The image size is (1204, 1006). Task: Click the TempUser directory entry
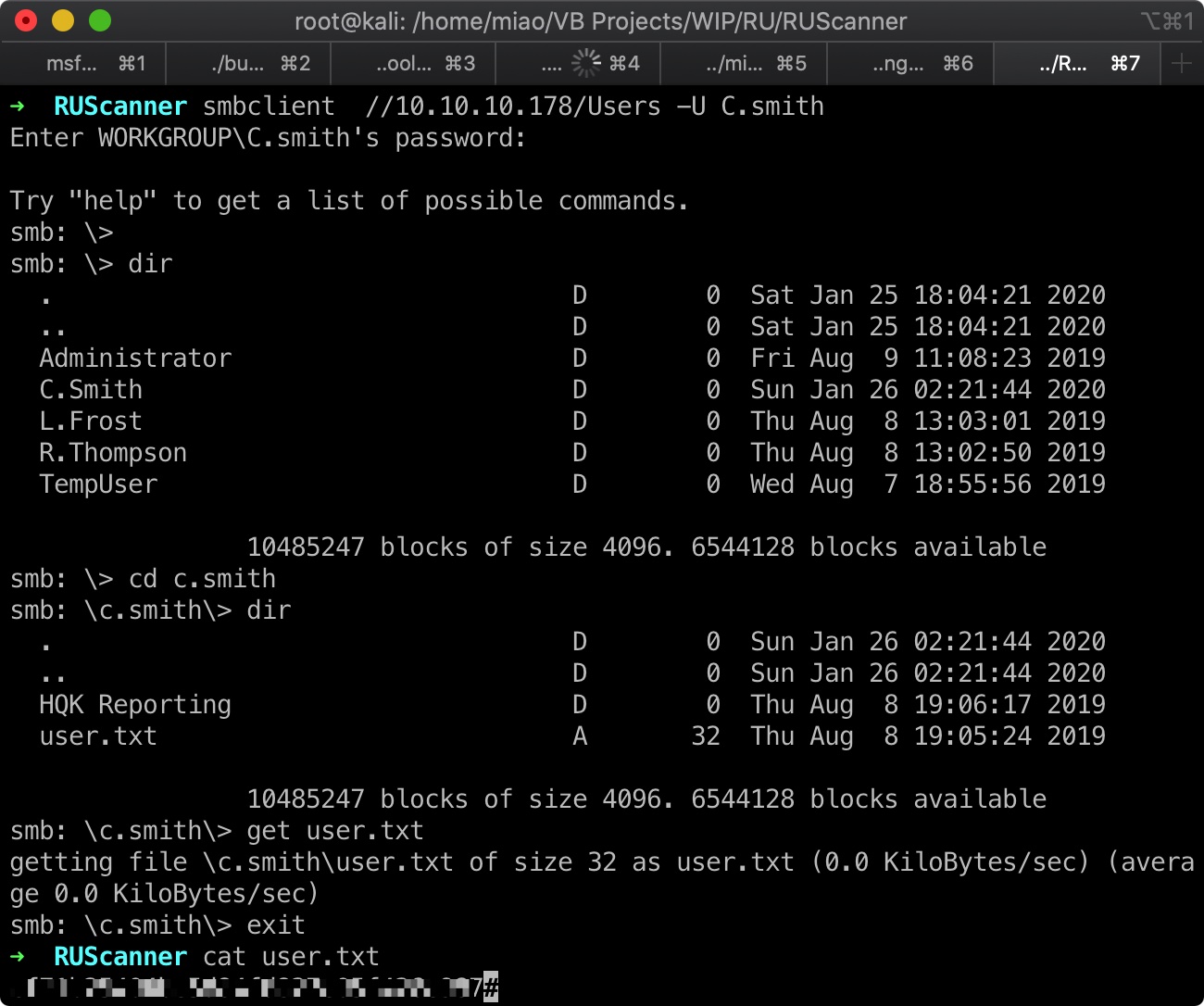pos(98,484)
